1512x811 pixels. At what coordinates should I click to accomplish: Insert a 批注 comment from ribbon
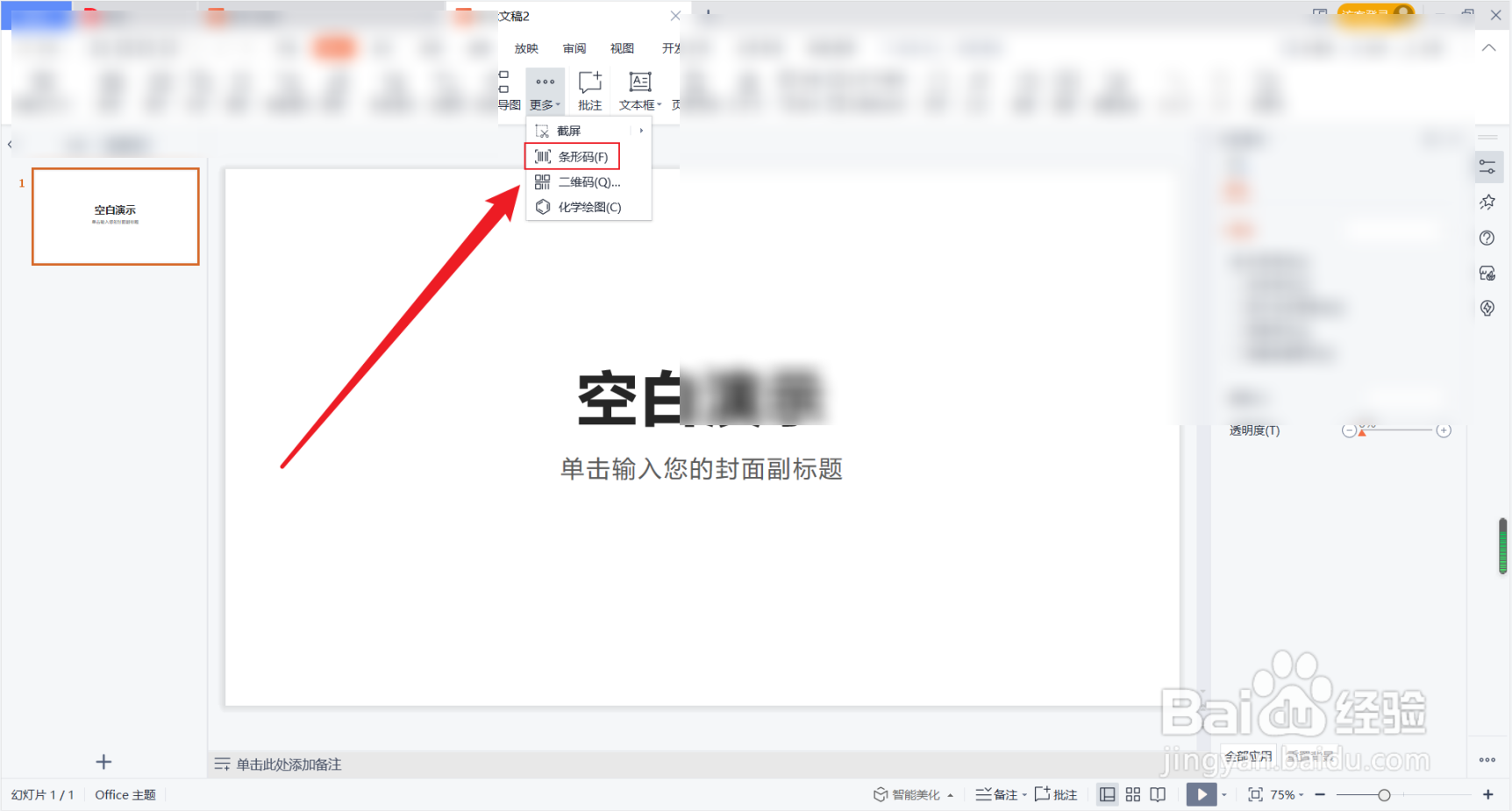[x=590, y=91]
